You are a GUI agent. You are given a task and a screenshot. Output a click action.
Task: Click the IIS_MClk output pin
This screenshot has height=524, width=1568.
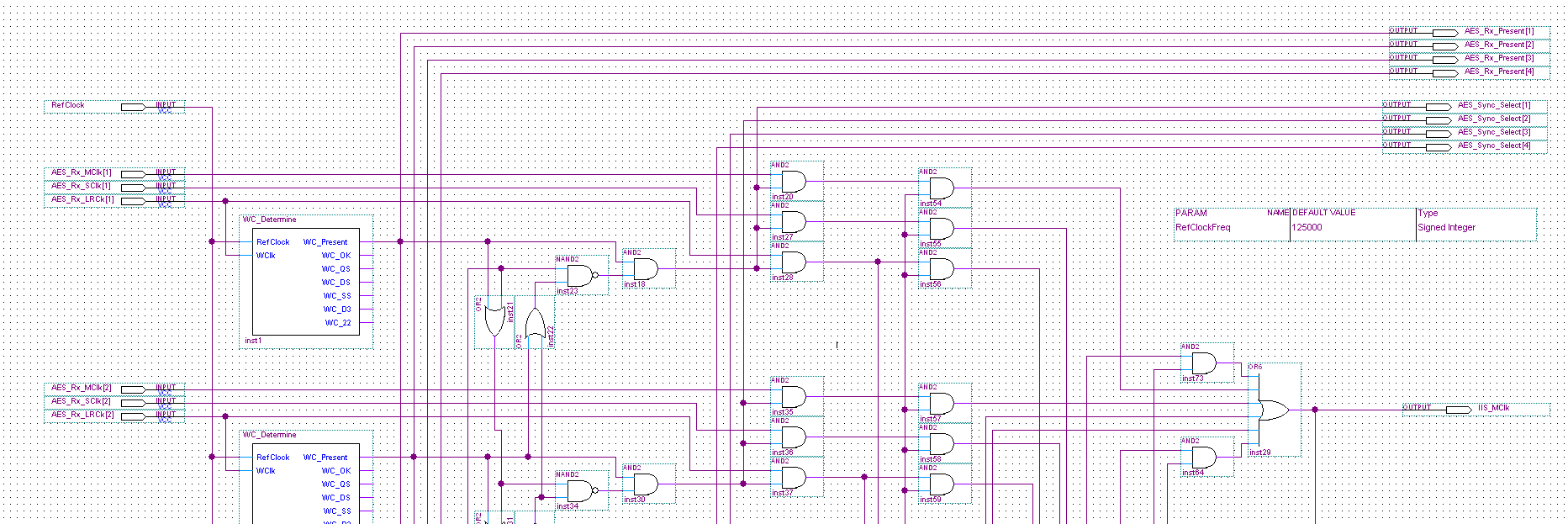1476,410
